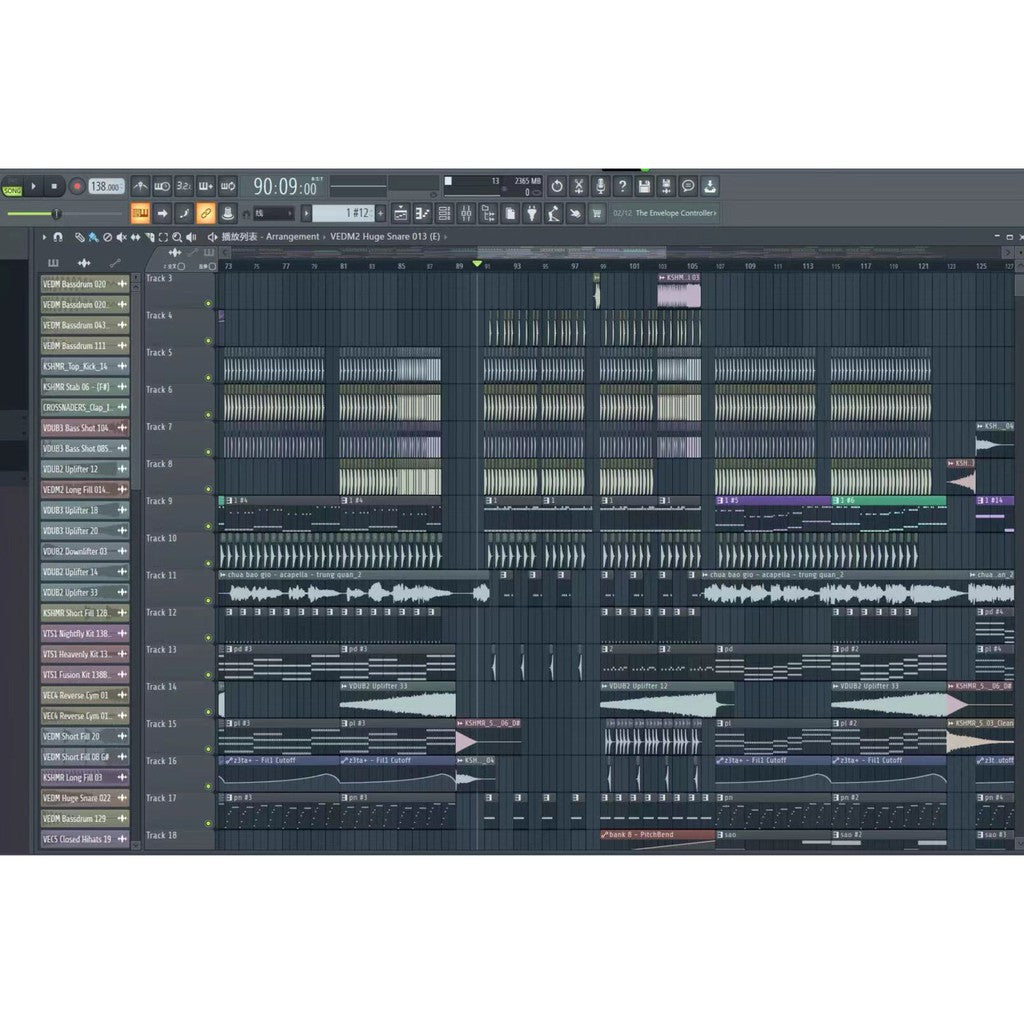The height and width of the screenshot is (1024, 1024).
Task: Click the zoom magnifier tool in the playlist
Action: [177, 238]
